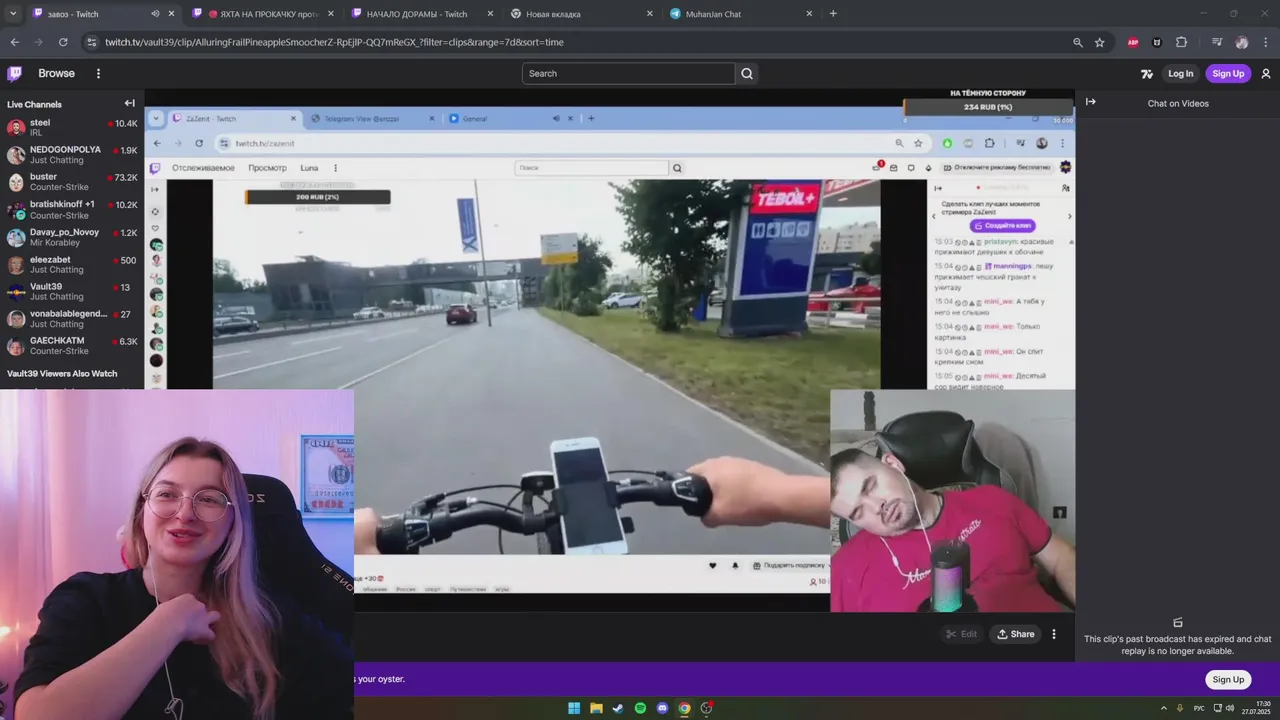Open the 'bratishkinoff +1' channel

point(72,209)
